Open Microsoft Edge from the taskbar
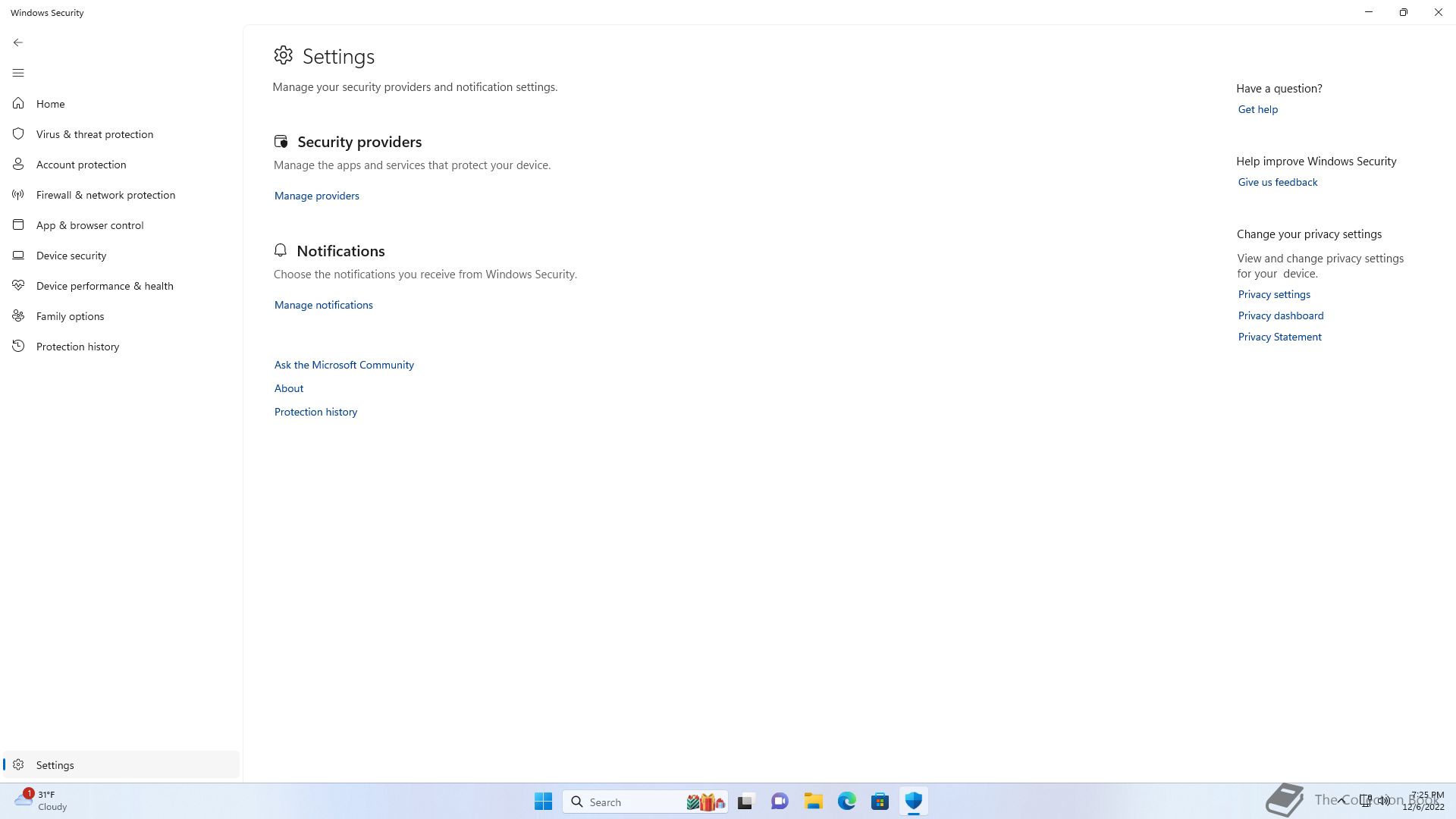The height and width of the screenshot is (819, 1456). [x=846, y=802]
